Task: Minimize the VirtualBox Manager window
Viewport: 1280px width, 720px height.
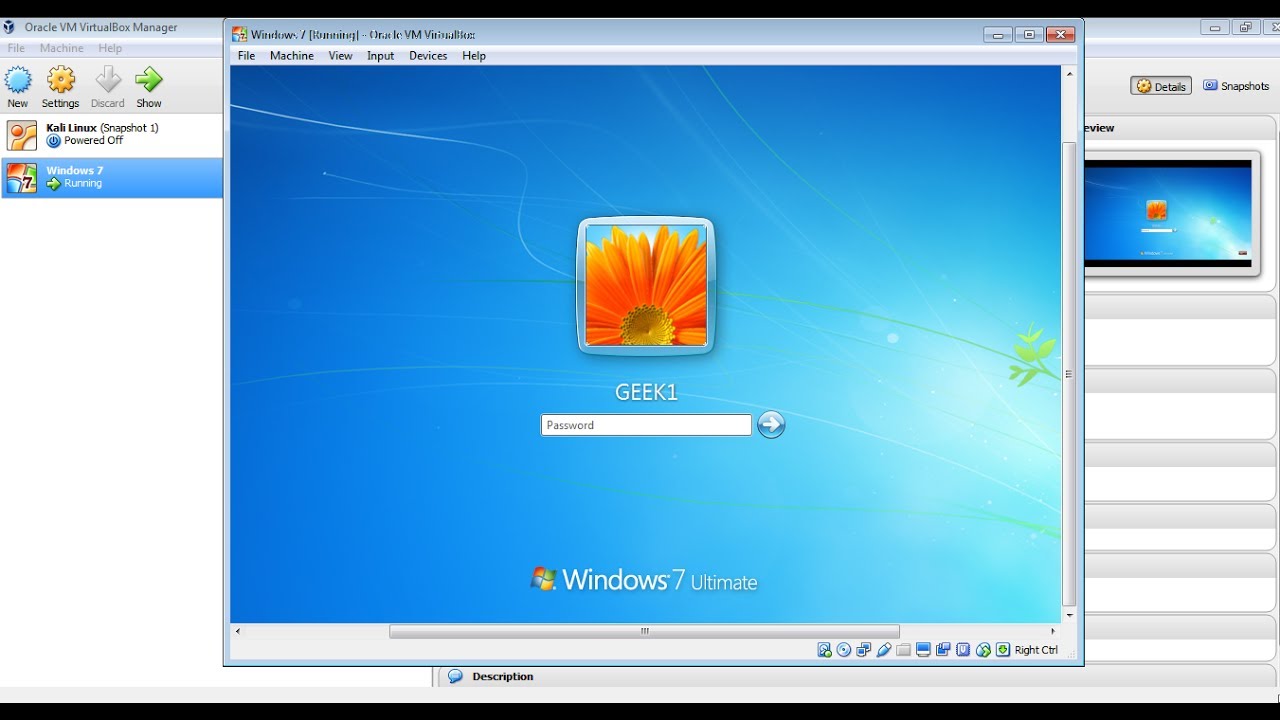Action: pos(1215,28)
